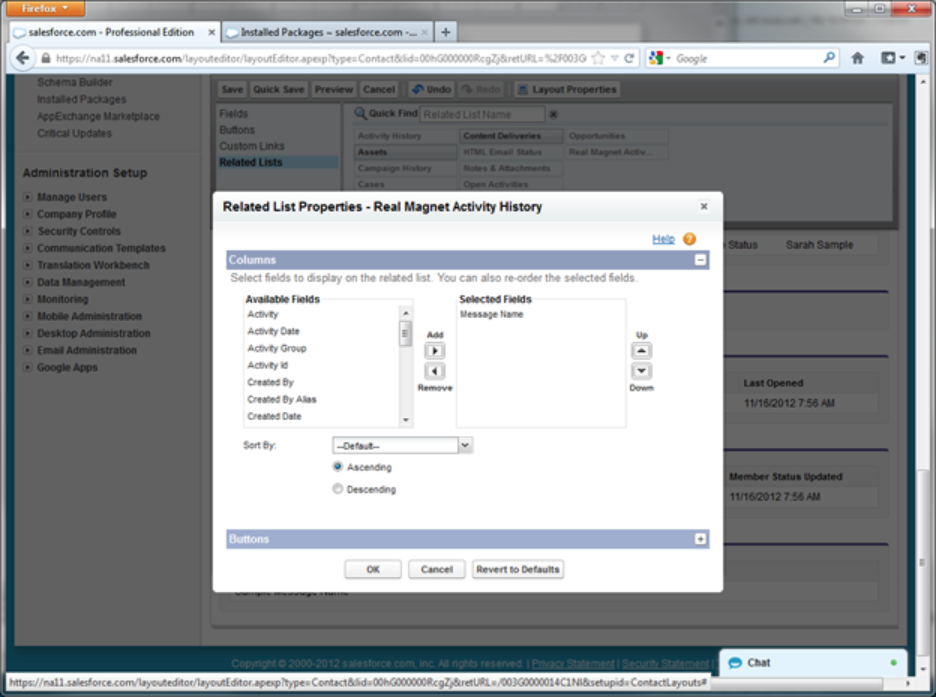Select the Descending radio button
This screenshot has width=936, height=697.
[x=338, y=489]
